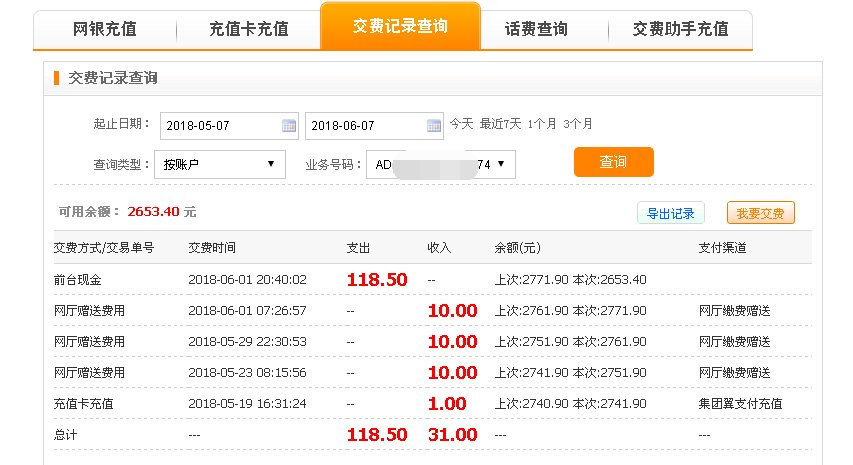The height and width of the screenshot is (465, 853).
Task: Choose the 最近7天 date shortcut
Action: pos(500,124)
